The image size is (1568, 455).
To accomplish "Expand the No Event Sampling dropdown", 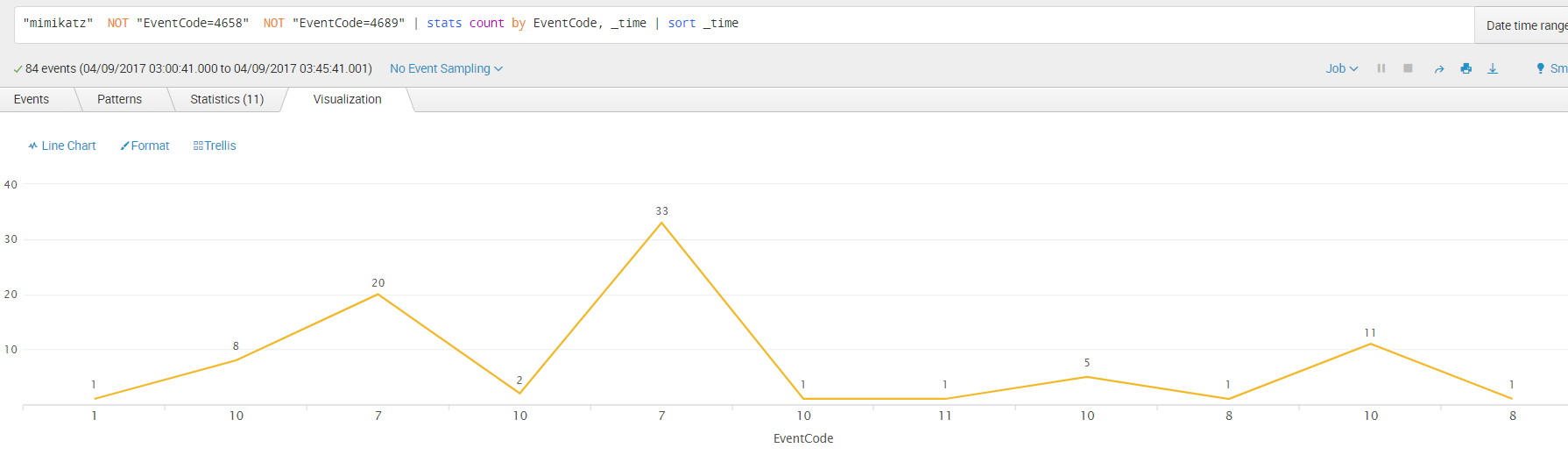I will point(446,68).
